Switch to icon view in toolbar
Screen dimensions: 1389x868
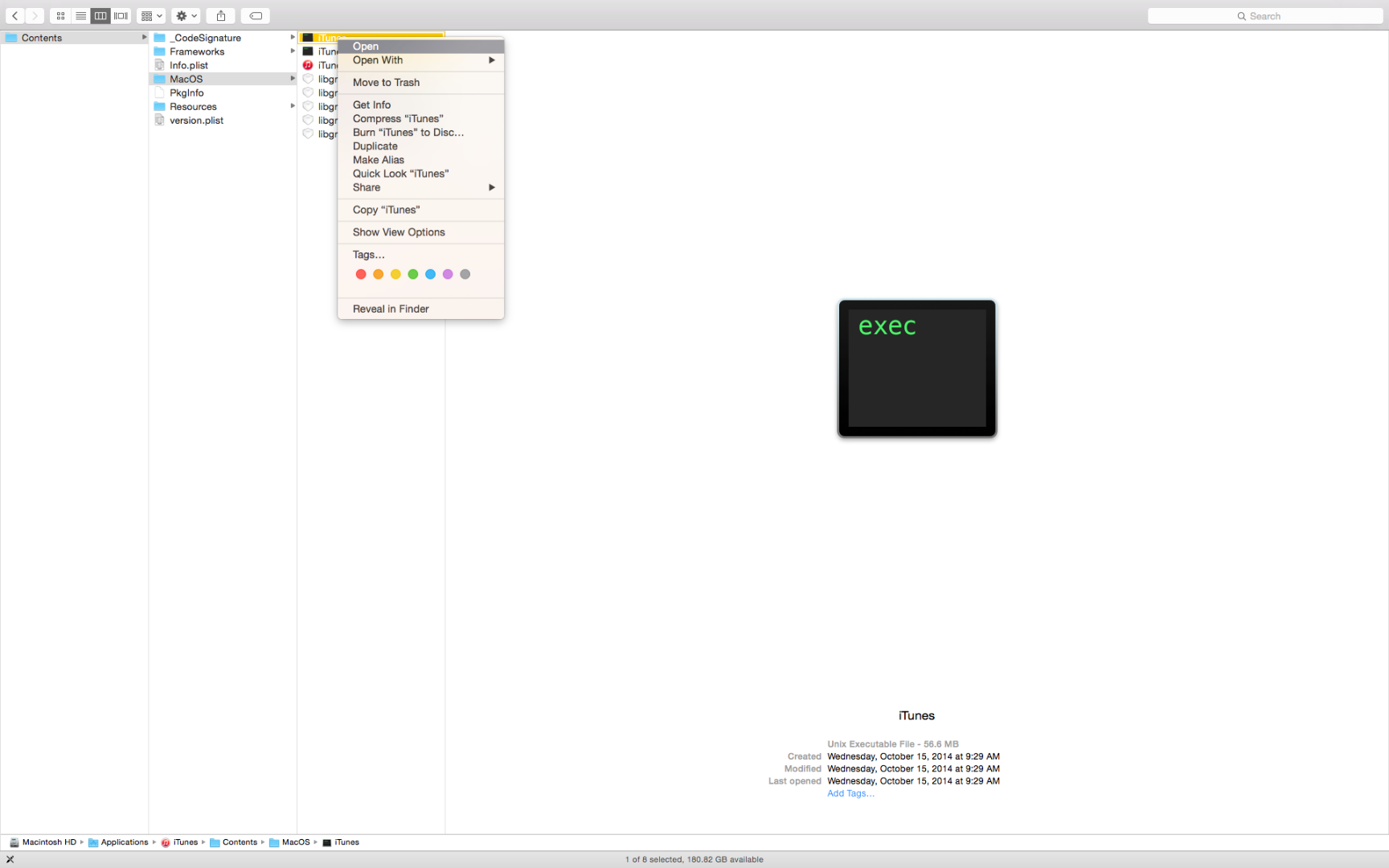click(60, 15)
